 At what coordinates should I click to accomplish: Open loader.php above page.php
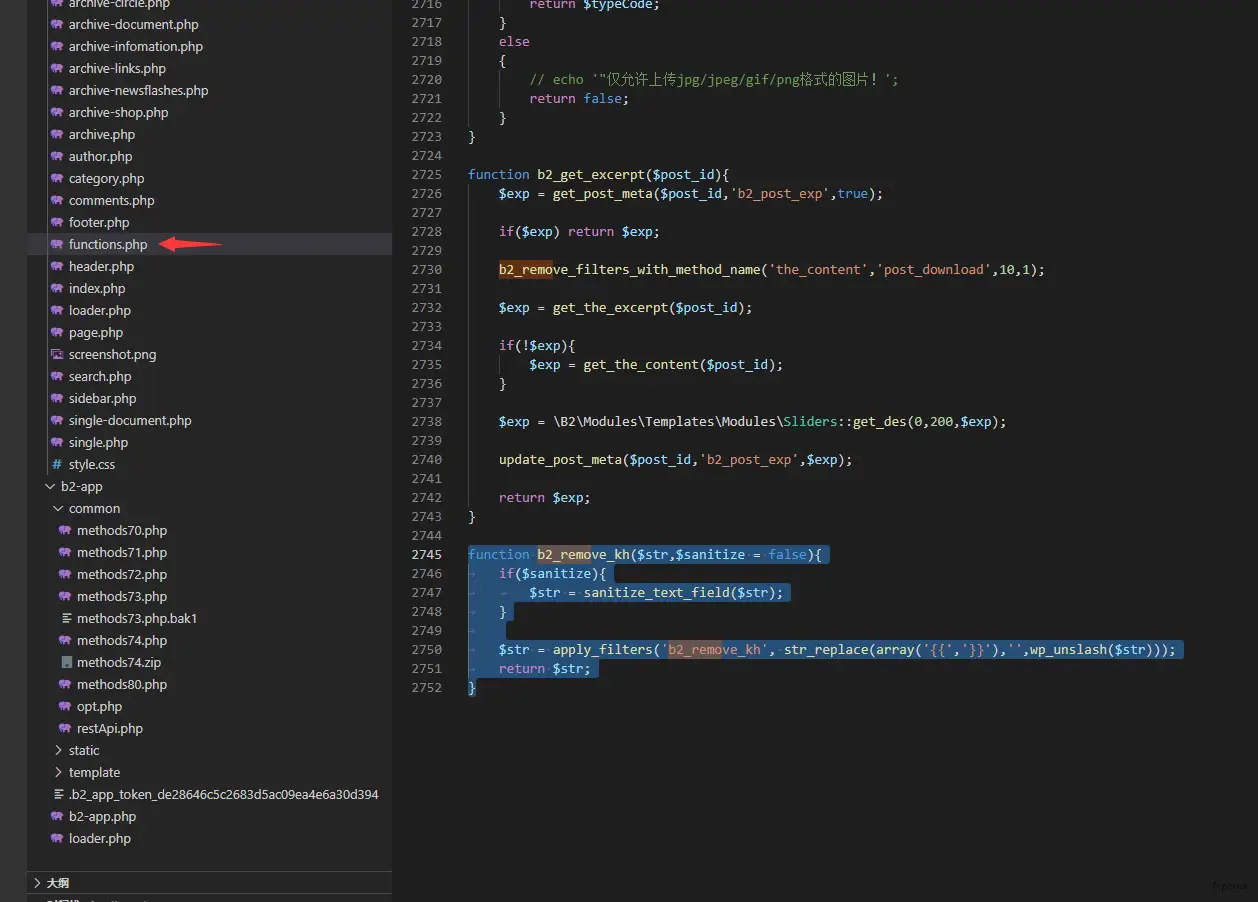click(x=100, y=310)
